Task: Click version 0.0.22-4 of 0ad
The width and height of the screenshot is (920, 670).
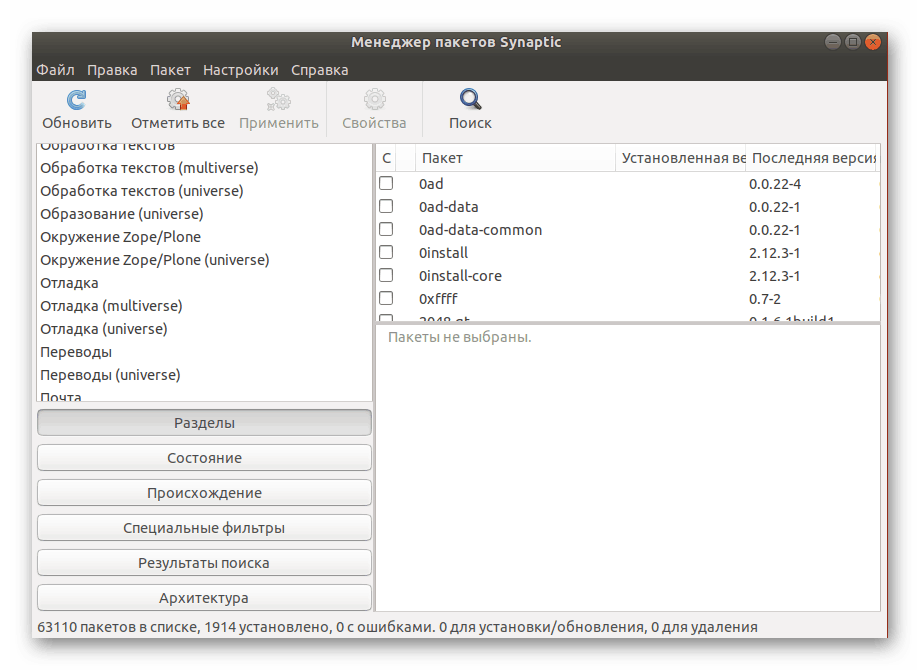Action: pyautogui.click(x=774, y=184)
